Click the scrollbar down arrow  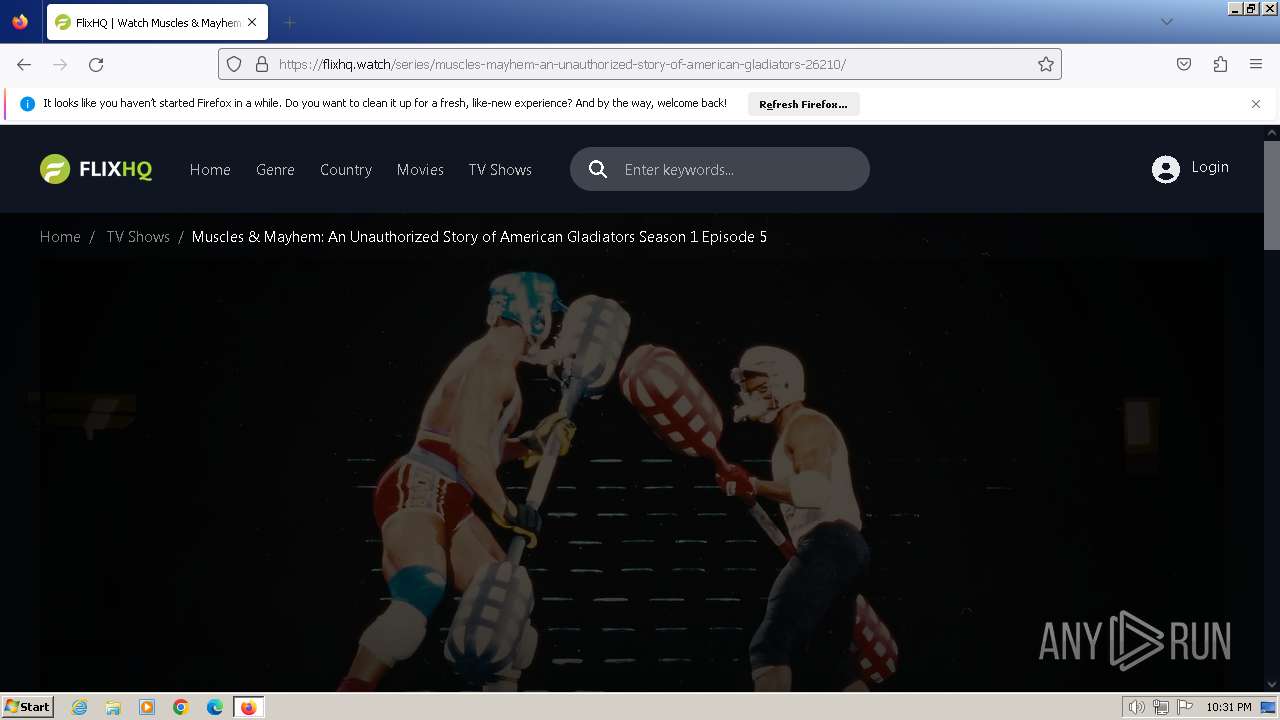[1272, 685]
